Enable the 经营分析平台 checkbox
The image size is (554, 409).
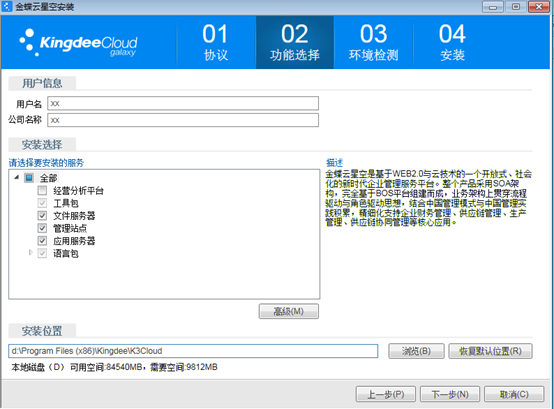(x=42, y=191)
